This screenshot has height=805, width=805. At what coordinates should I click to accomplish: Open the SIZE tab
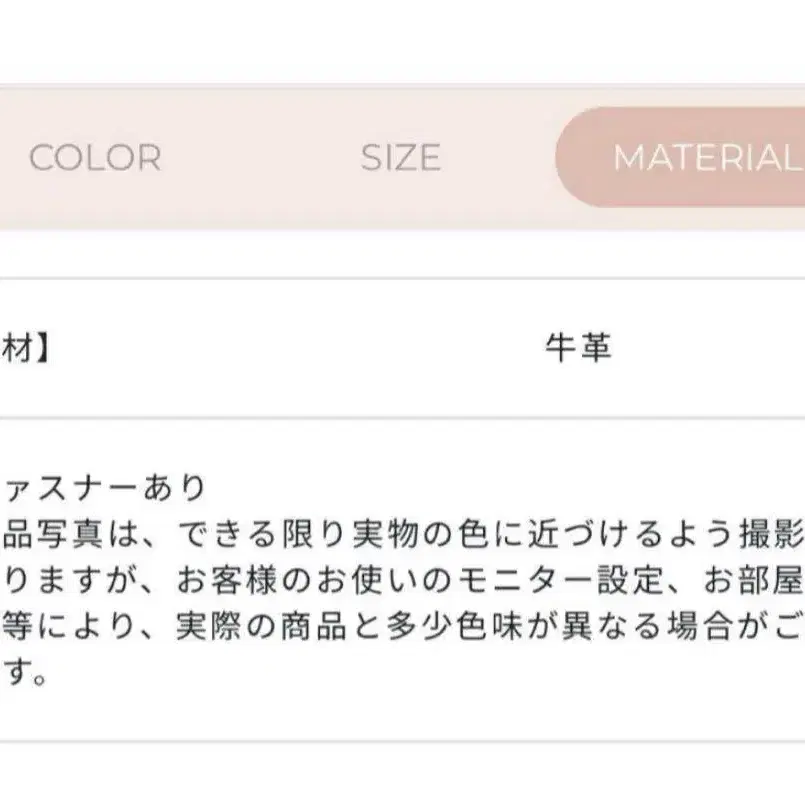(x=400, y=158)
